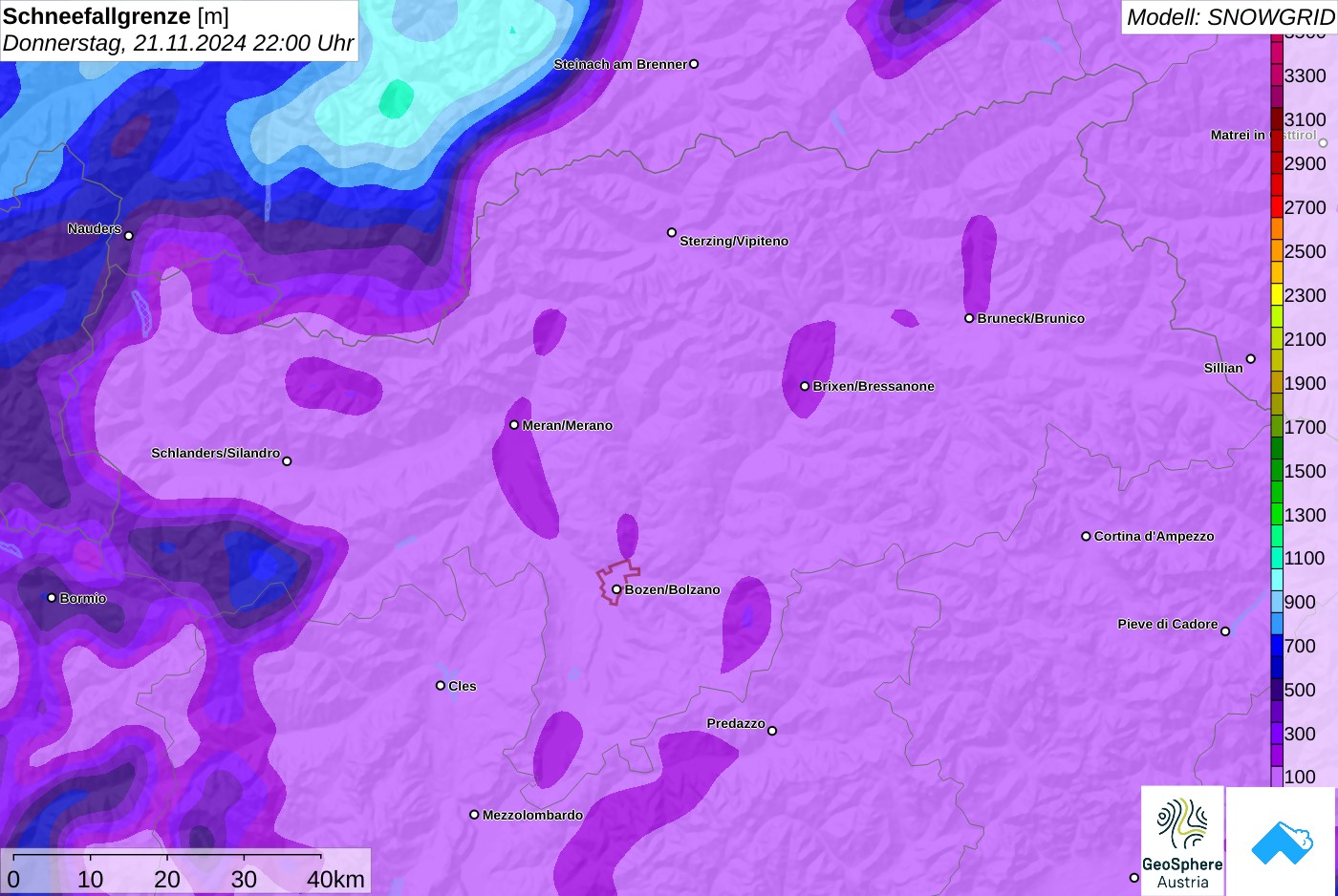Click the yellow legend color at 2300
The height and width of the screenshot is (896, 1338).
pos(1277,294)
